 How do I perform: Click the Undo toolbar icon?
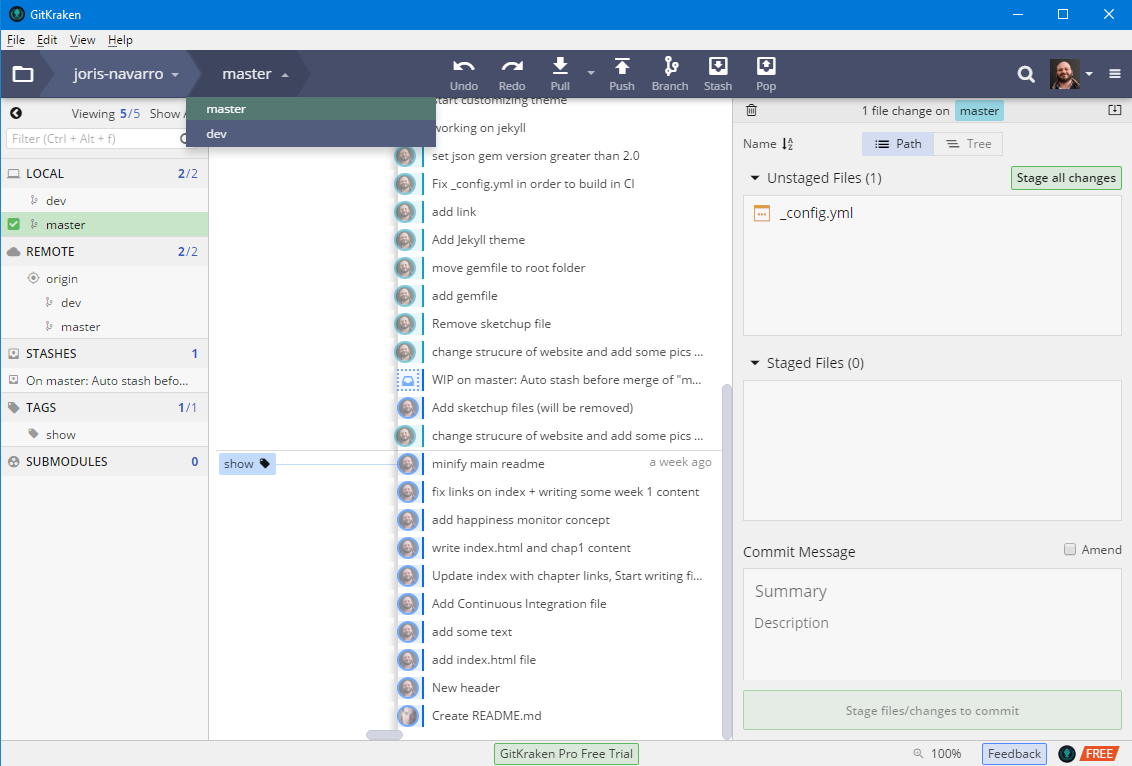(463, 66)
